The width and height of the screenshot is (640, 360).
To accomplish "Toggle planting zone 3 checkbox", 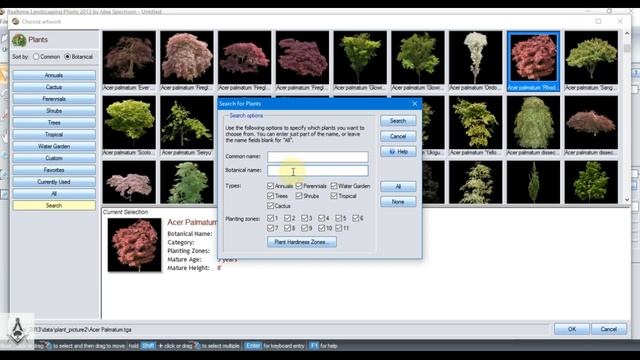I will click(304, 218).
